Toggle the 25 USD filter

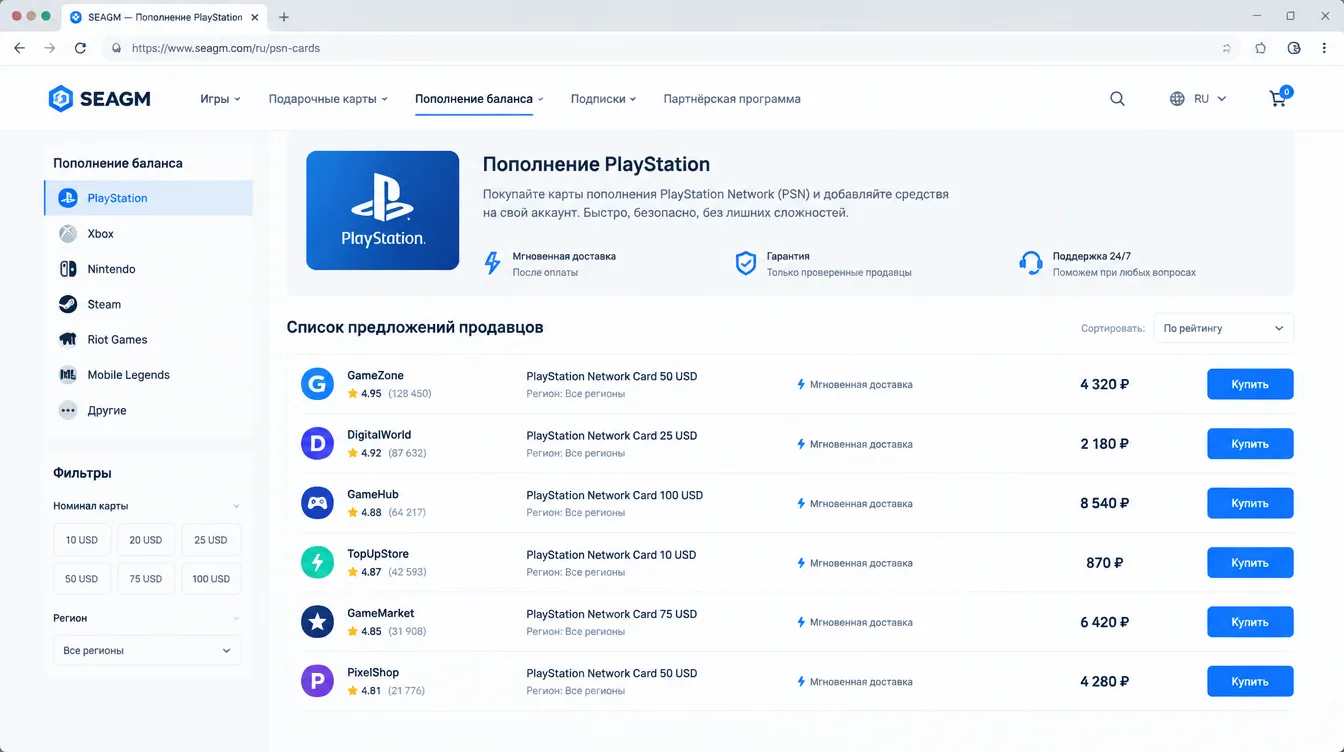tap(211, 540)
